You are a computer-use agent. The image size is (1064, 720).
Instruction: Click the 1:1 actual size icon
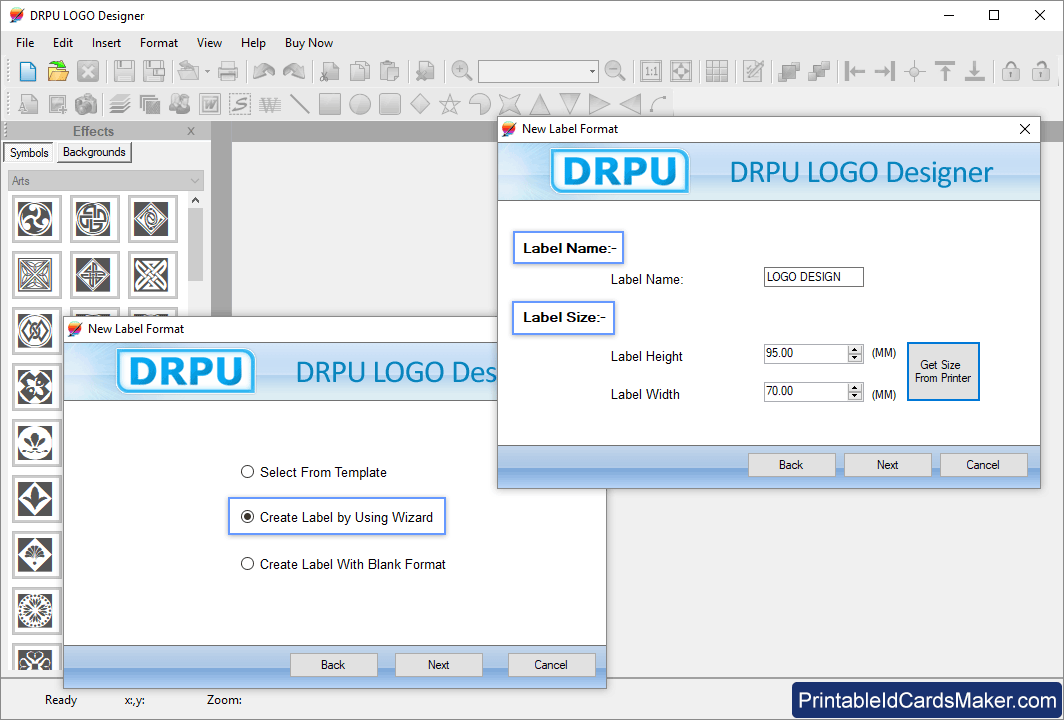pyautogui.click(x=651, y=71)
